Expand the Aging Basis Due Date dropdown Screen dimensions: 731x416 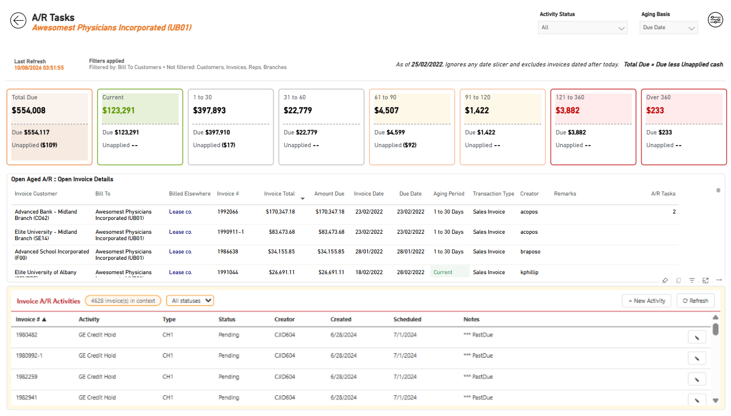[x=669, y=28]
